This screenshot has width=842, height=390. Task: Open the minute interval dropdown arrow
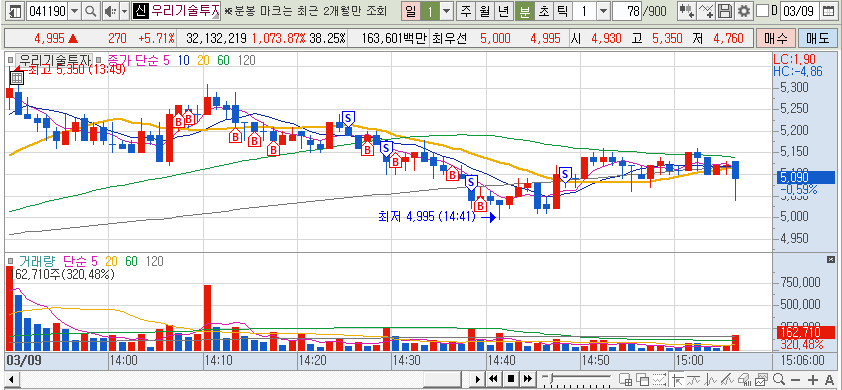point(604,10)
